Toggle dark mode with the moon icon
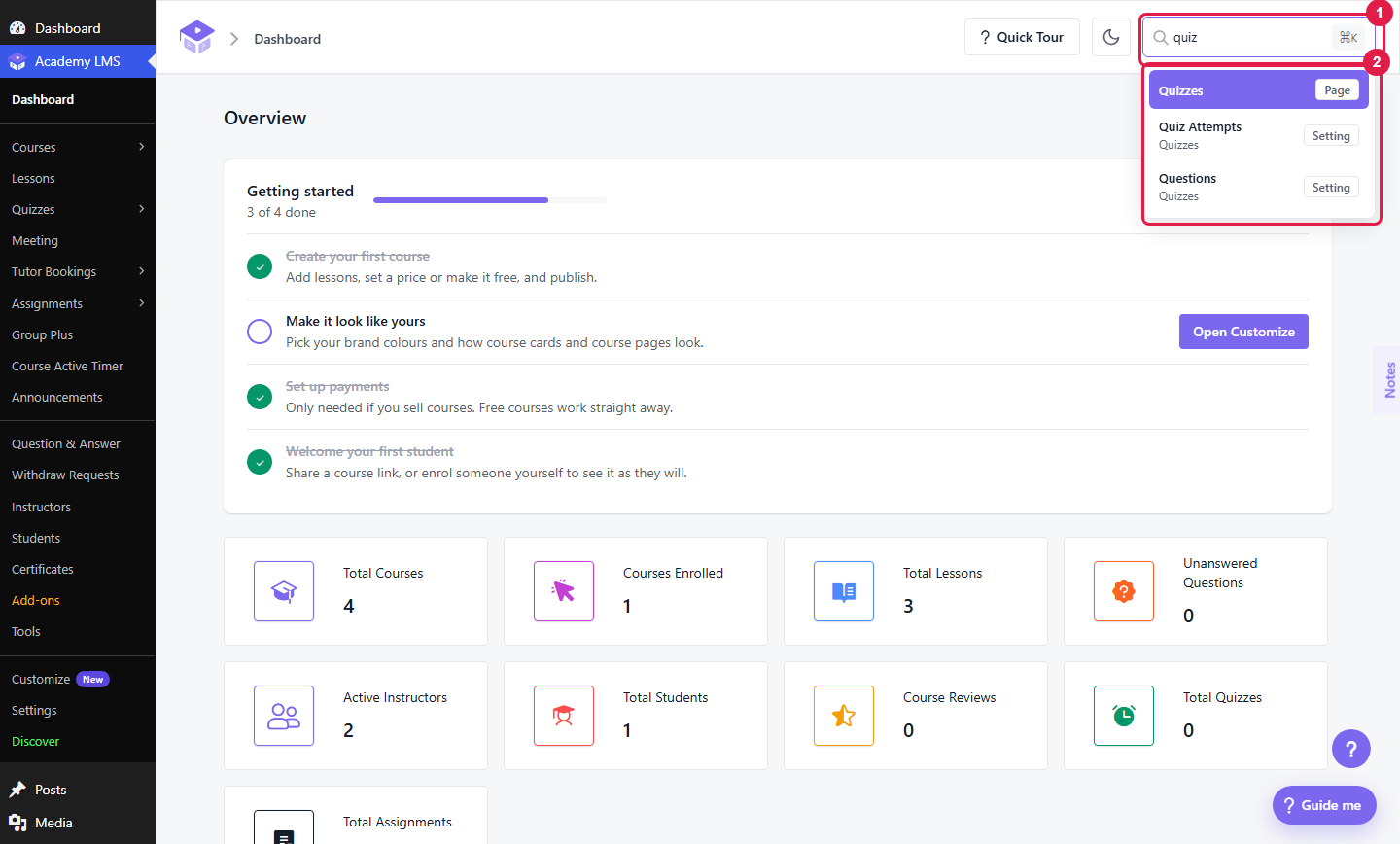1400x844 pixels. pos(1111,37)
